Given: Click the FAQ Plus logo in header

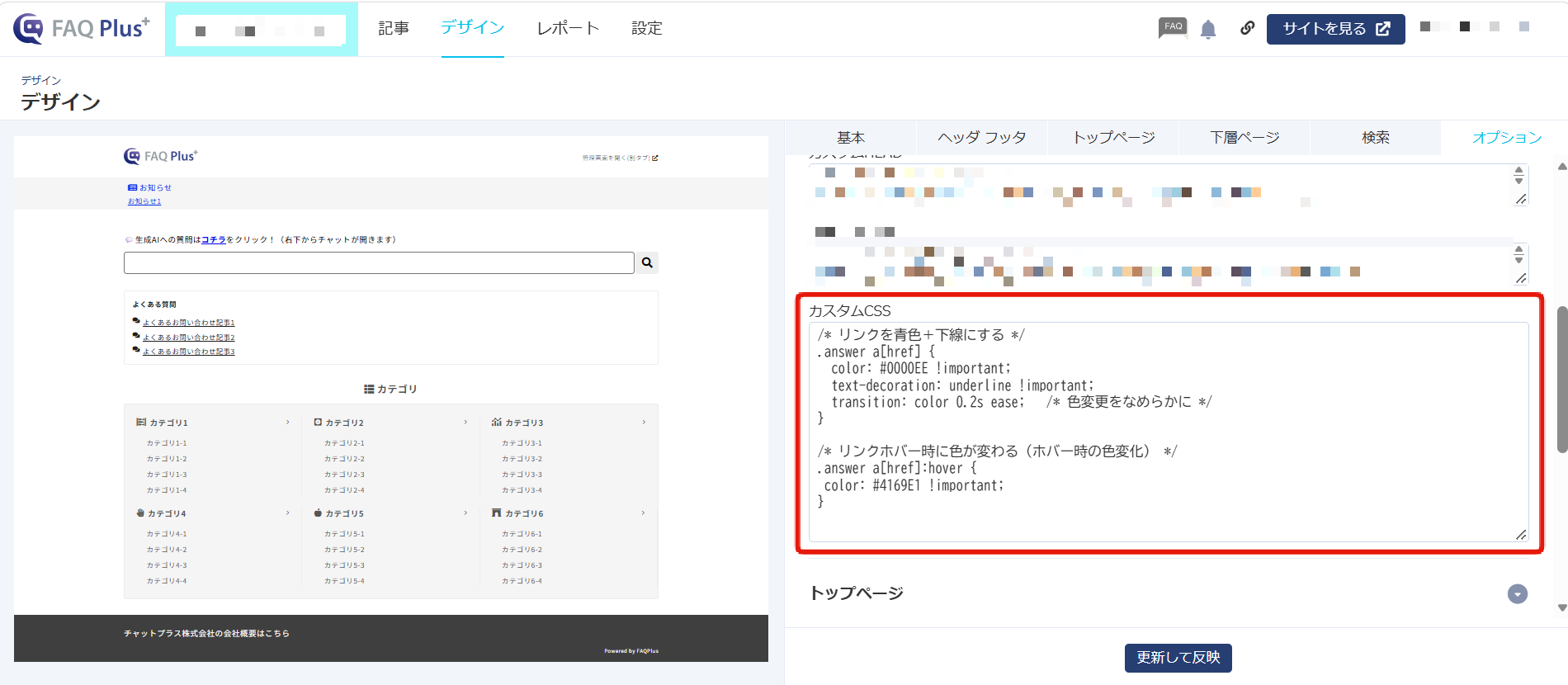Looking at the screenshot, I should click(x=82, y=28).
